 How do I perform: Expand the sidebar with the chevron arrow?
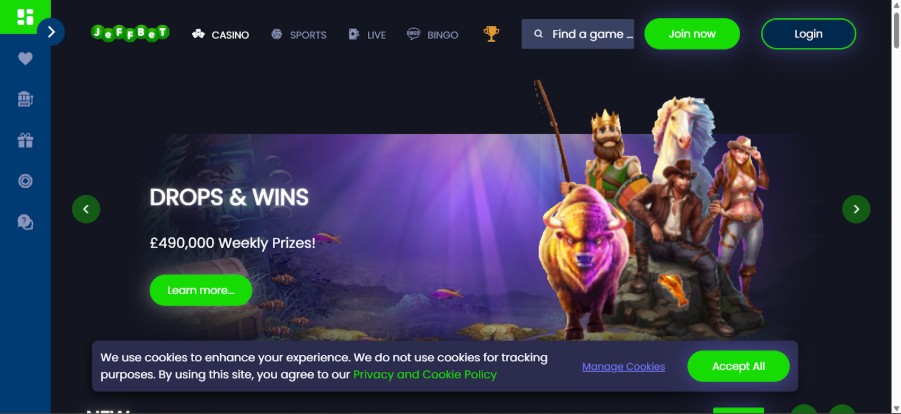click(x=51, y=32)
